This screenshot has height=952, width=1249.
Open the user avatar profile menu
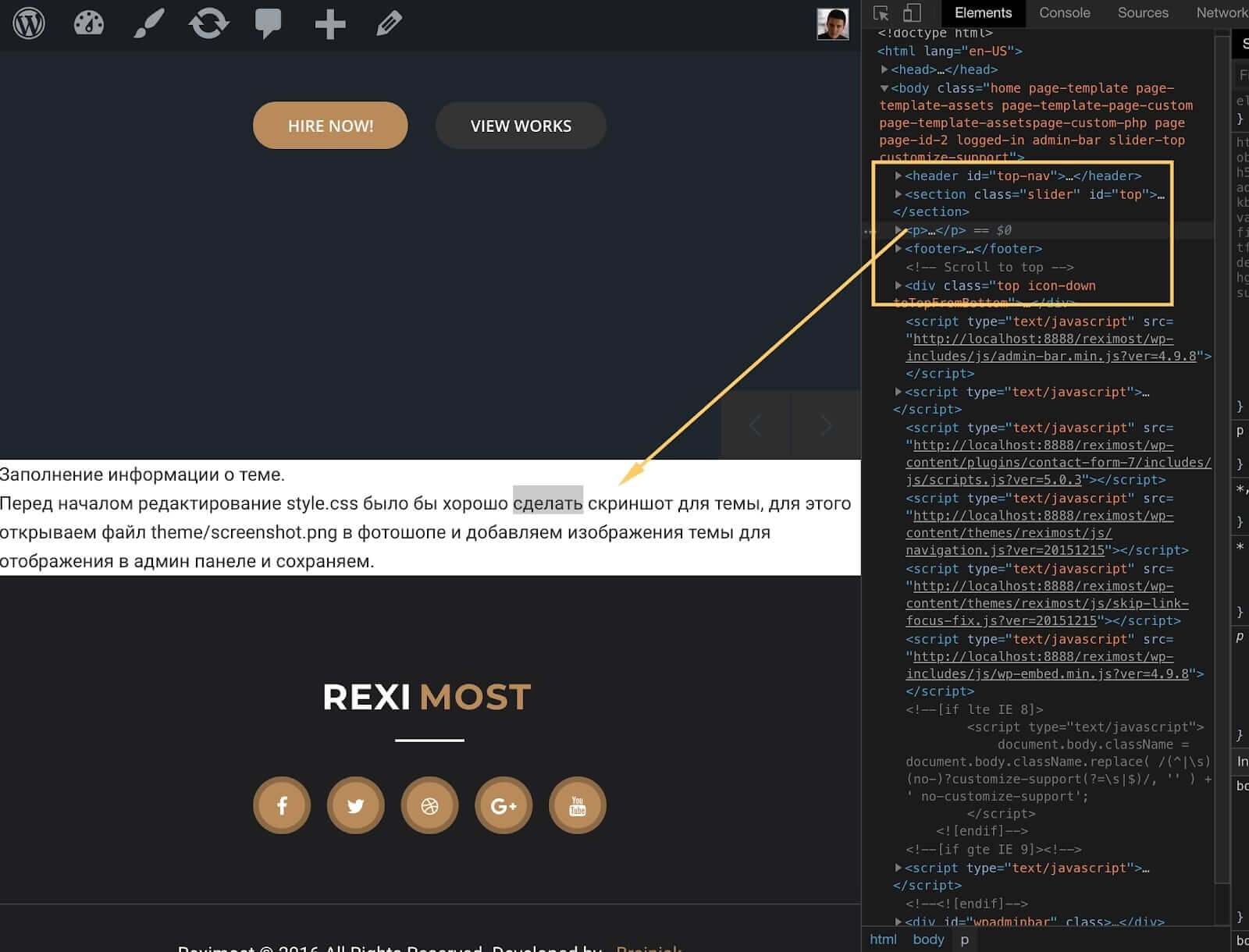click(832, 24)
